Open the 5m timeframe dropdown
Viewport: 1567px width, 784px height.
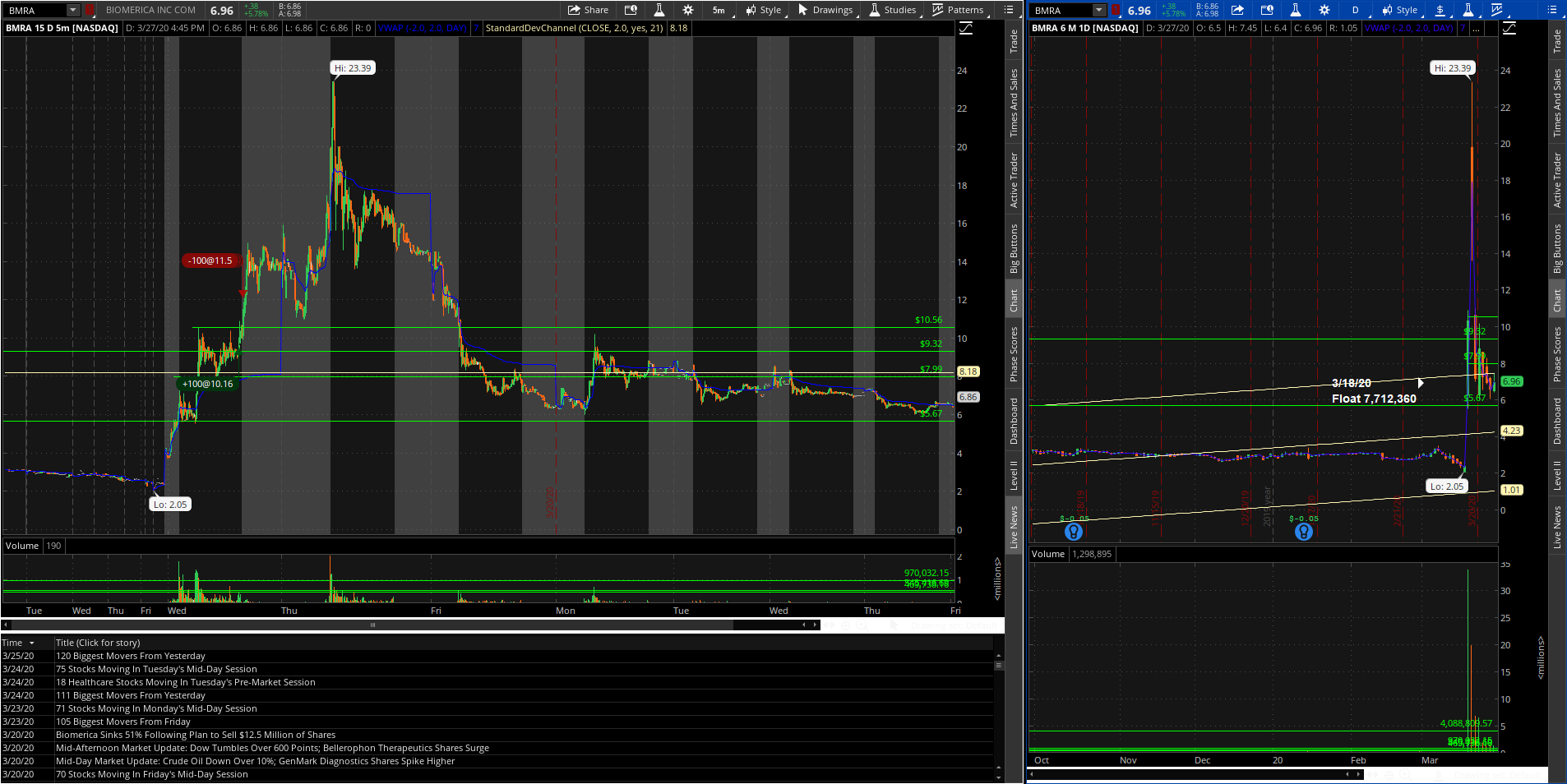(719, 10)
